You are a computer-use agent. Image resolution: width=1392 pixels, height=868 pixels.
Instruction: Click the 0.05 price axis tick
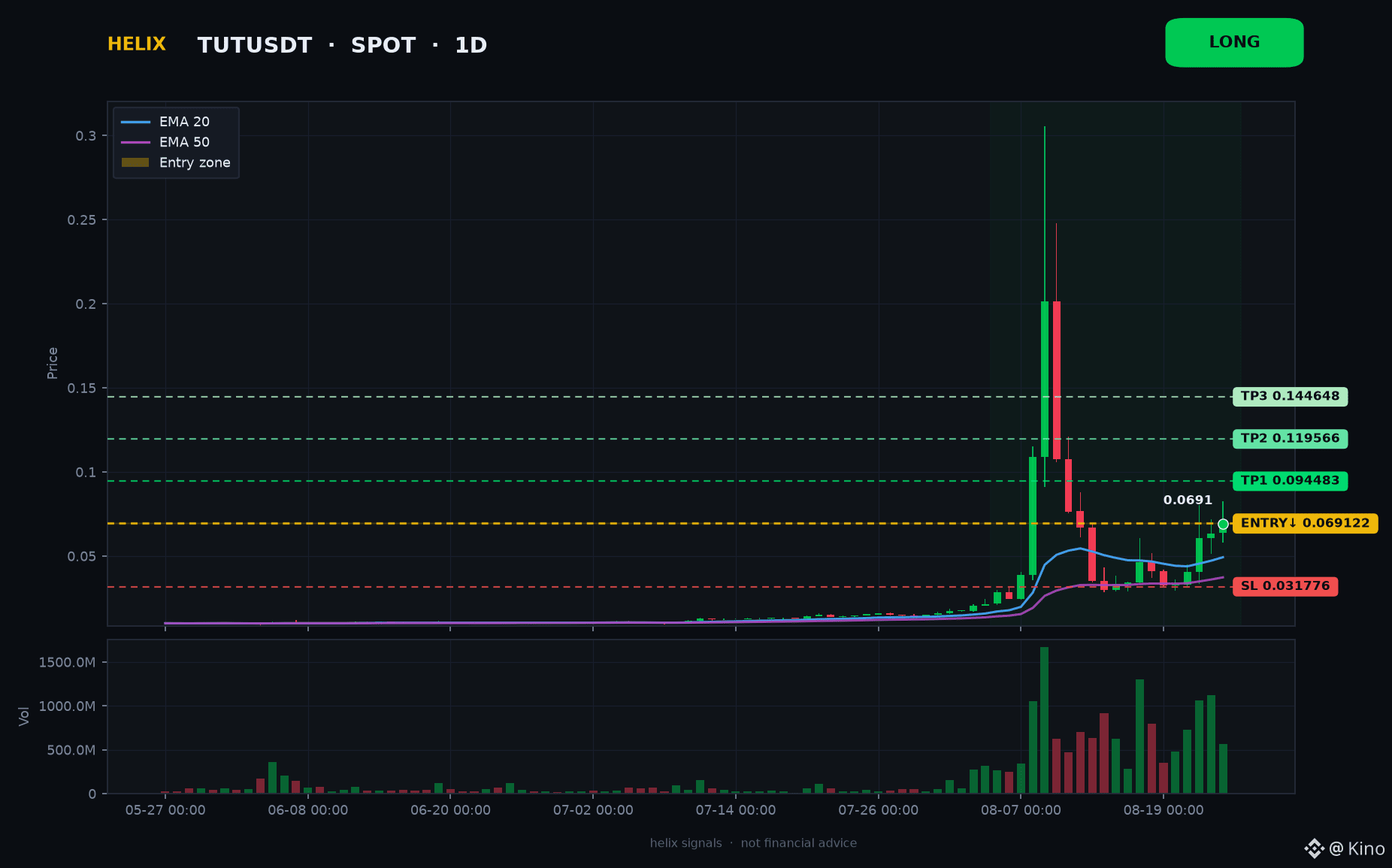coord(82,557)
